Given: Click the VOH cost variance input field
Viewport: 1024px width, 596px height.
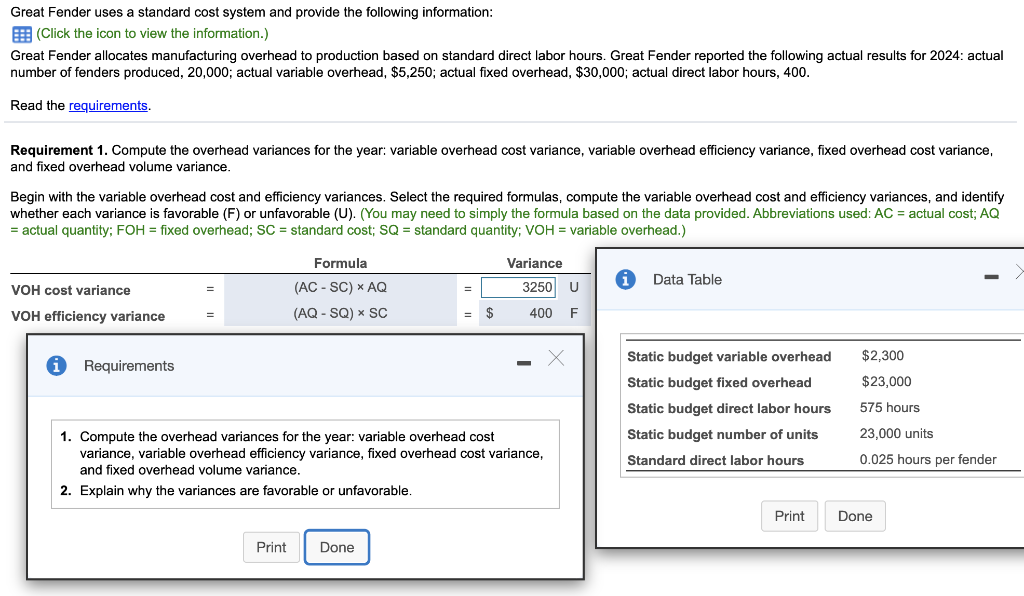Looking at the screenshot, I should 518,287.
